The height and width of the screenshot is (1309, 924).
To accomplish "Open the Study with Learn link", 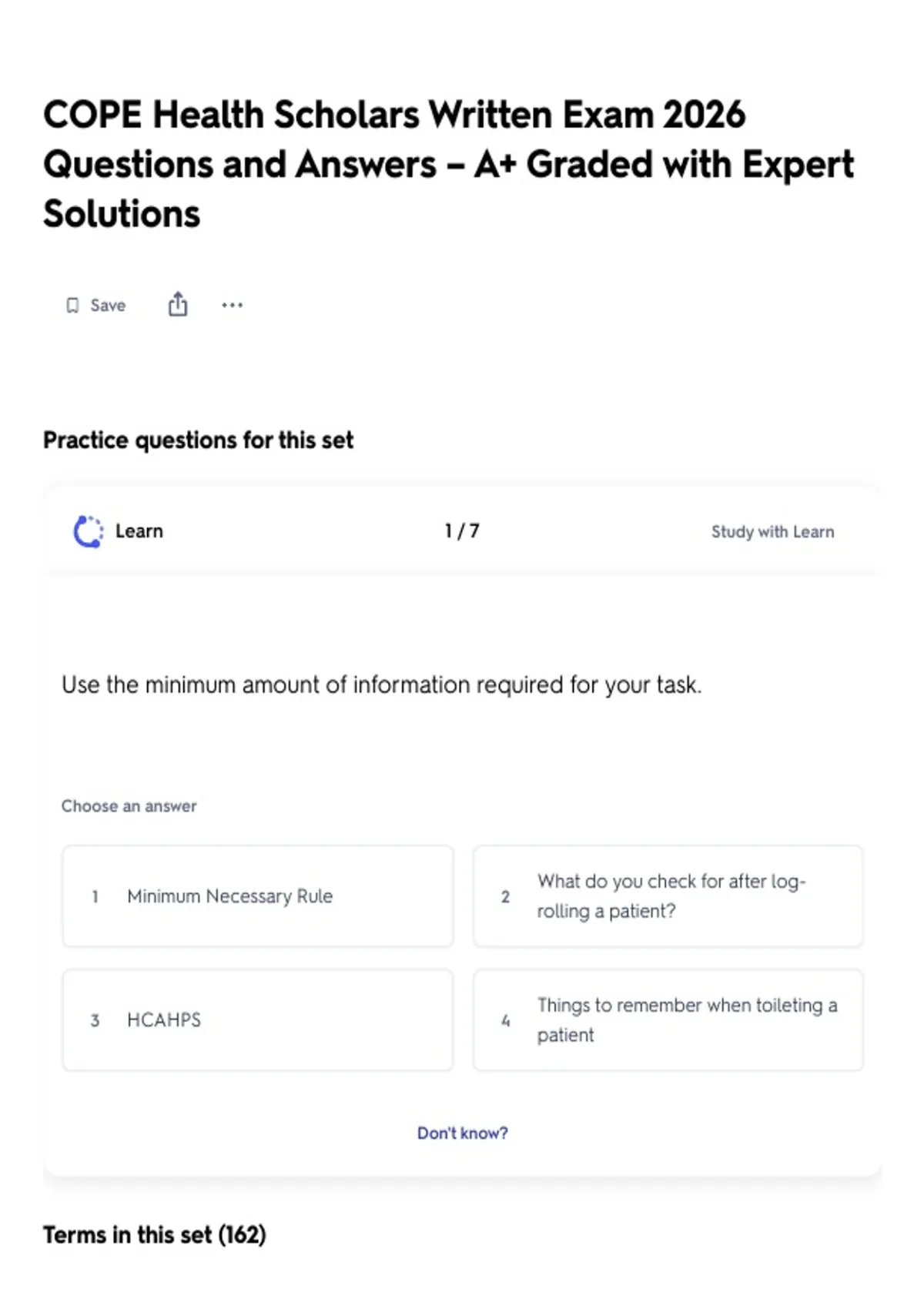I will point(772,532).
